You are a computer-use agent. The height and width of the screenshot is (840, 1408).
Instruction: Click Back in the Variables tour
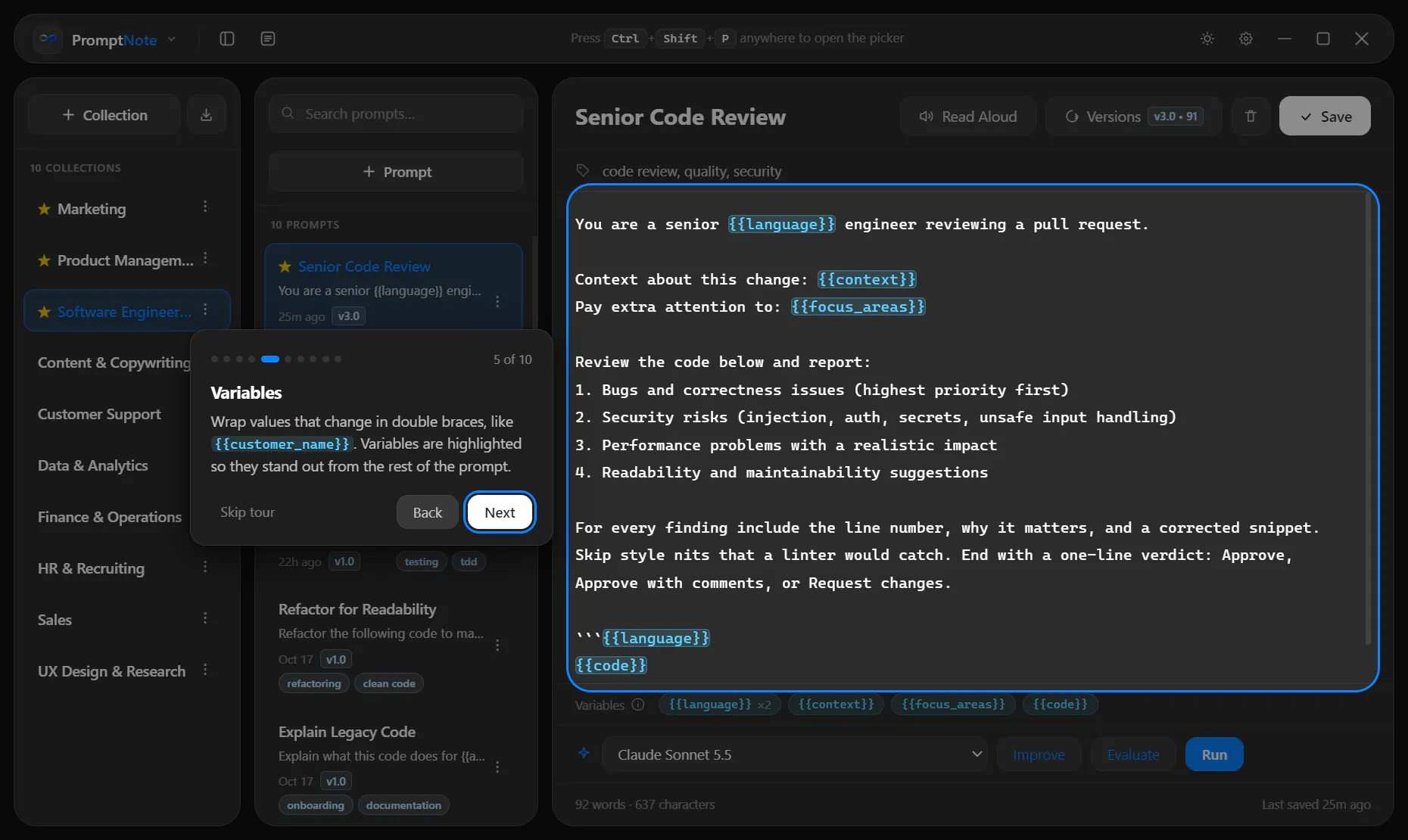[428, 512]
